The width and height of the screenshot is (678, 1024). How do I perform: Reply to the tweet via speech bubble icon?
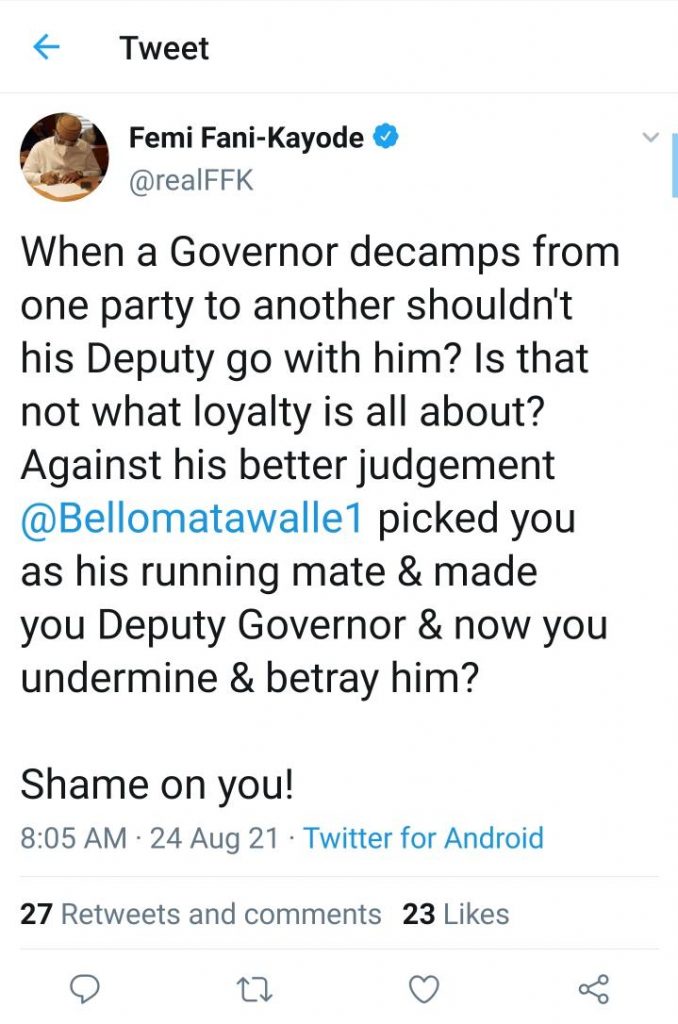[x=86, y=989]
